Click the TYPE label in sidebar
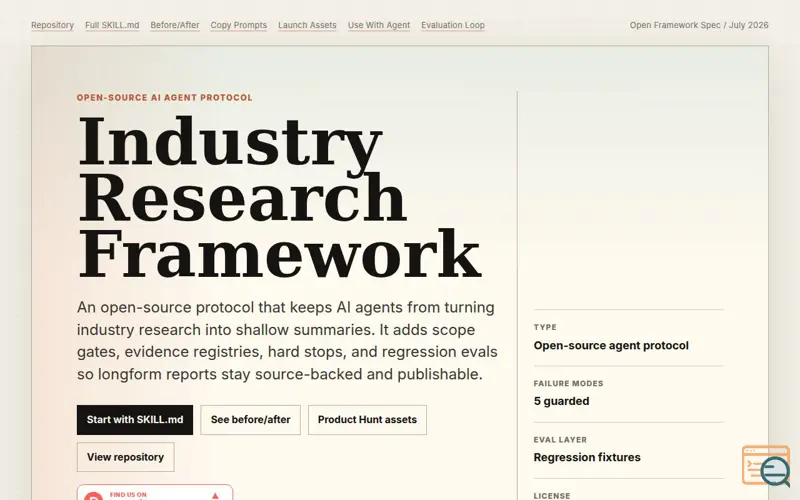The image size is (800, 500). [545, 327]
